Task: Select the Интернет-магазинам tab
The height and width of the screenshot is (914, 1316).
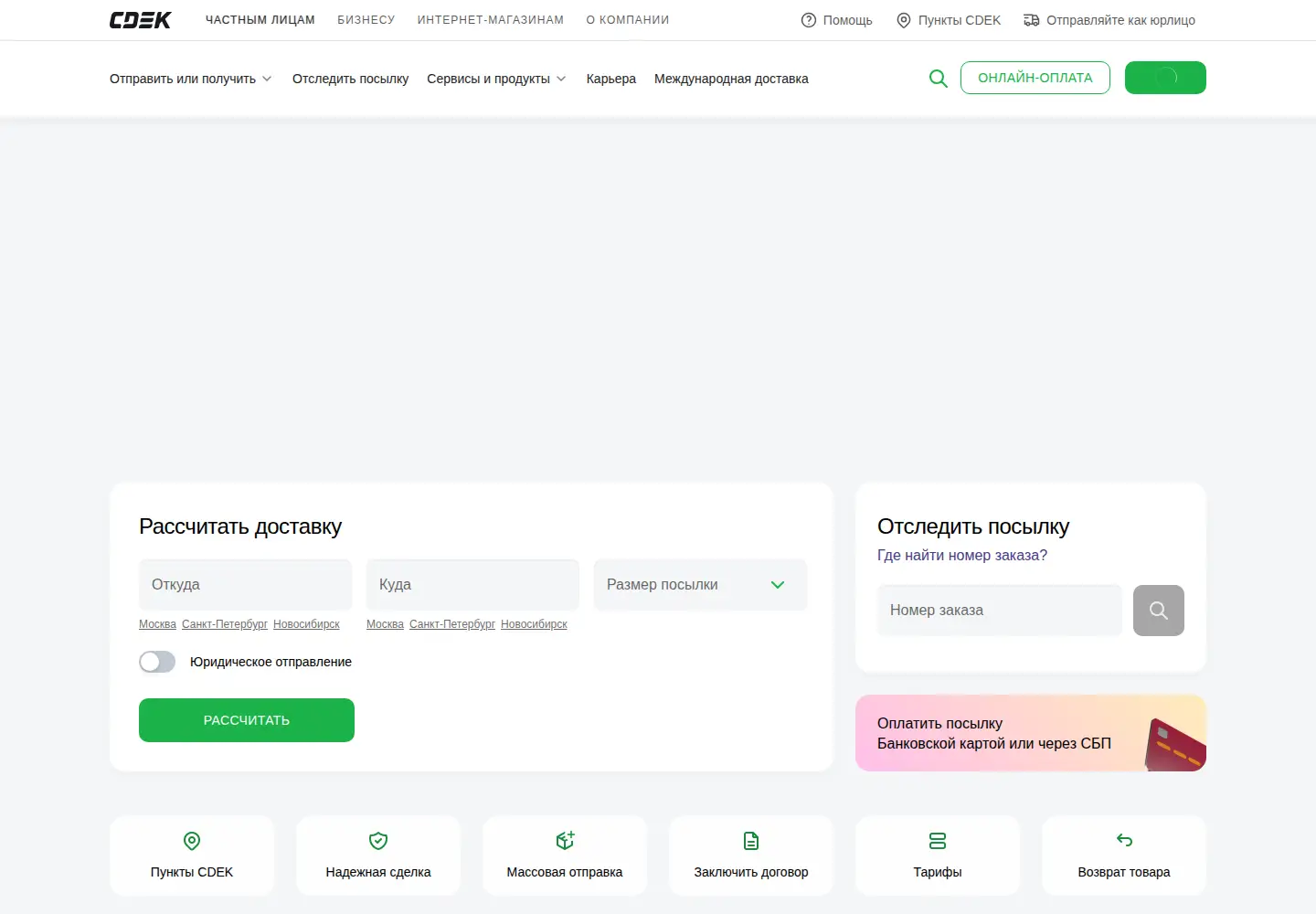Action: 491,20
